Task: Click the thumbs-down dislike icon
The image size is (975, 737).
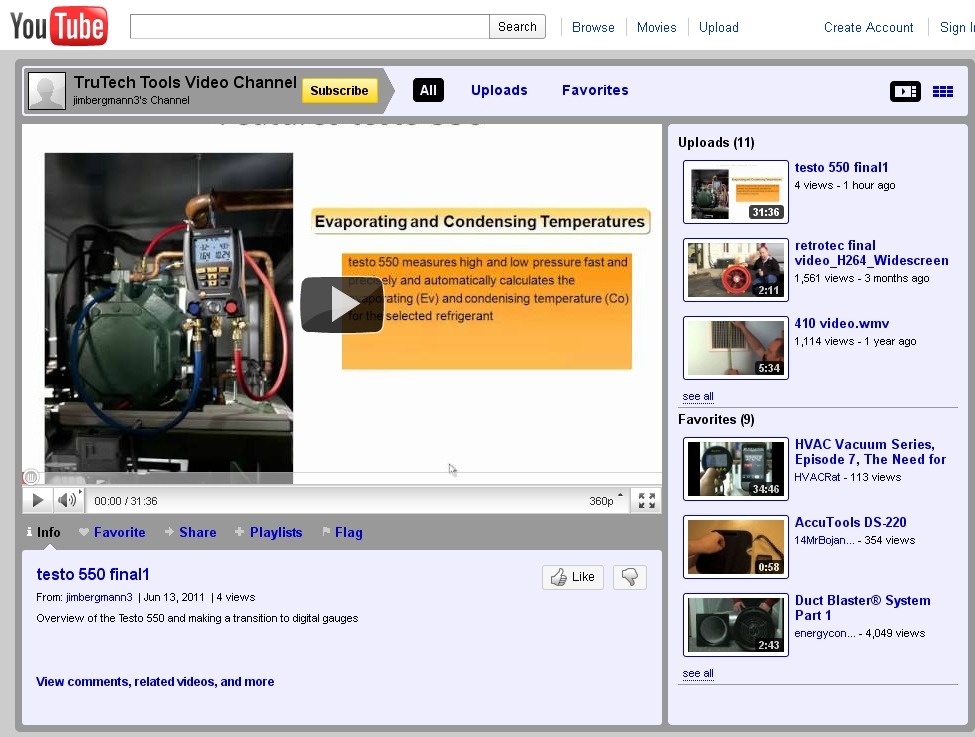Action: coord(629,577)
